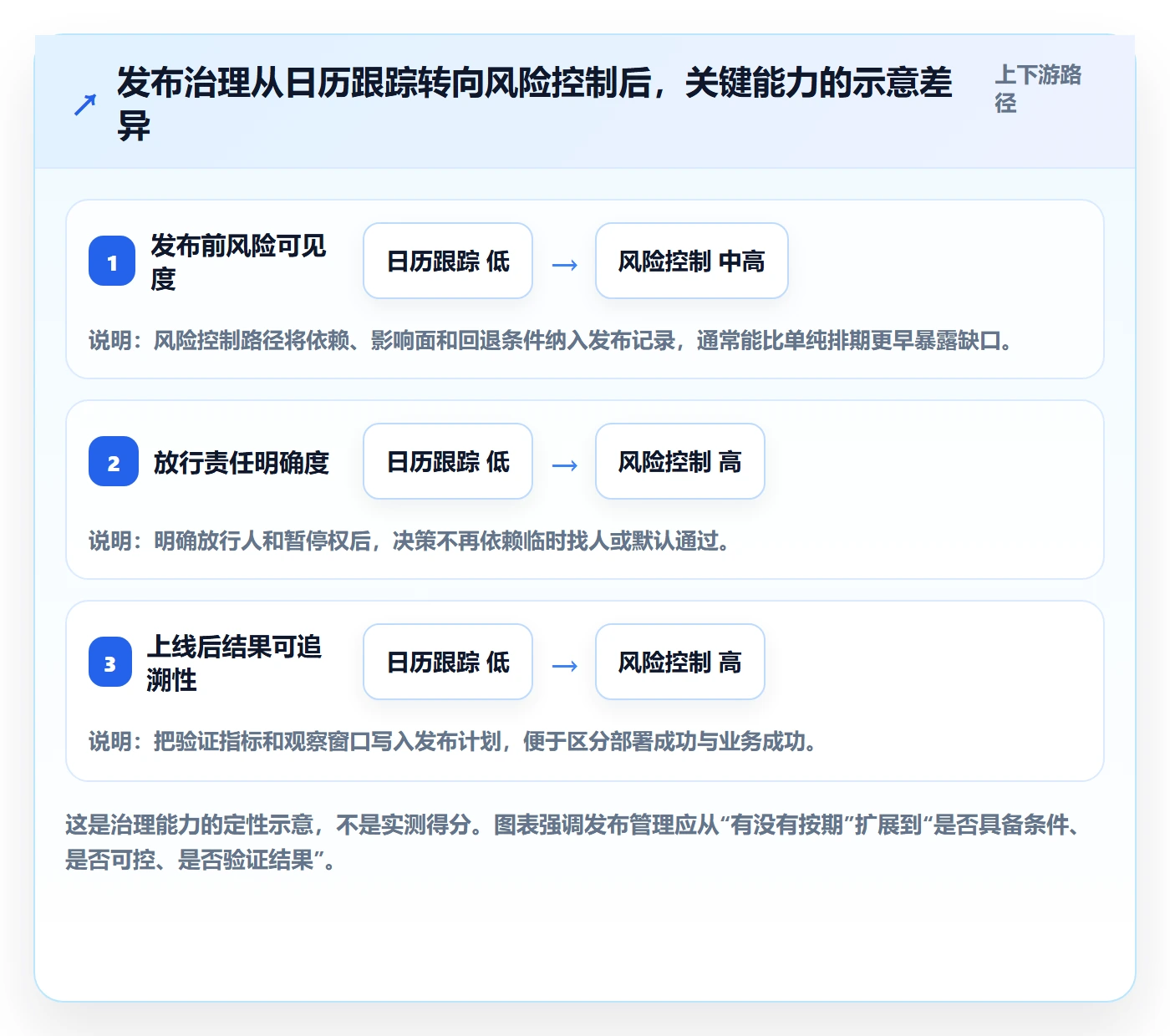
Task: Click the note starting '说明：风险控制路径将依赖'
Action: click(x=552, y=341)
